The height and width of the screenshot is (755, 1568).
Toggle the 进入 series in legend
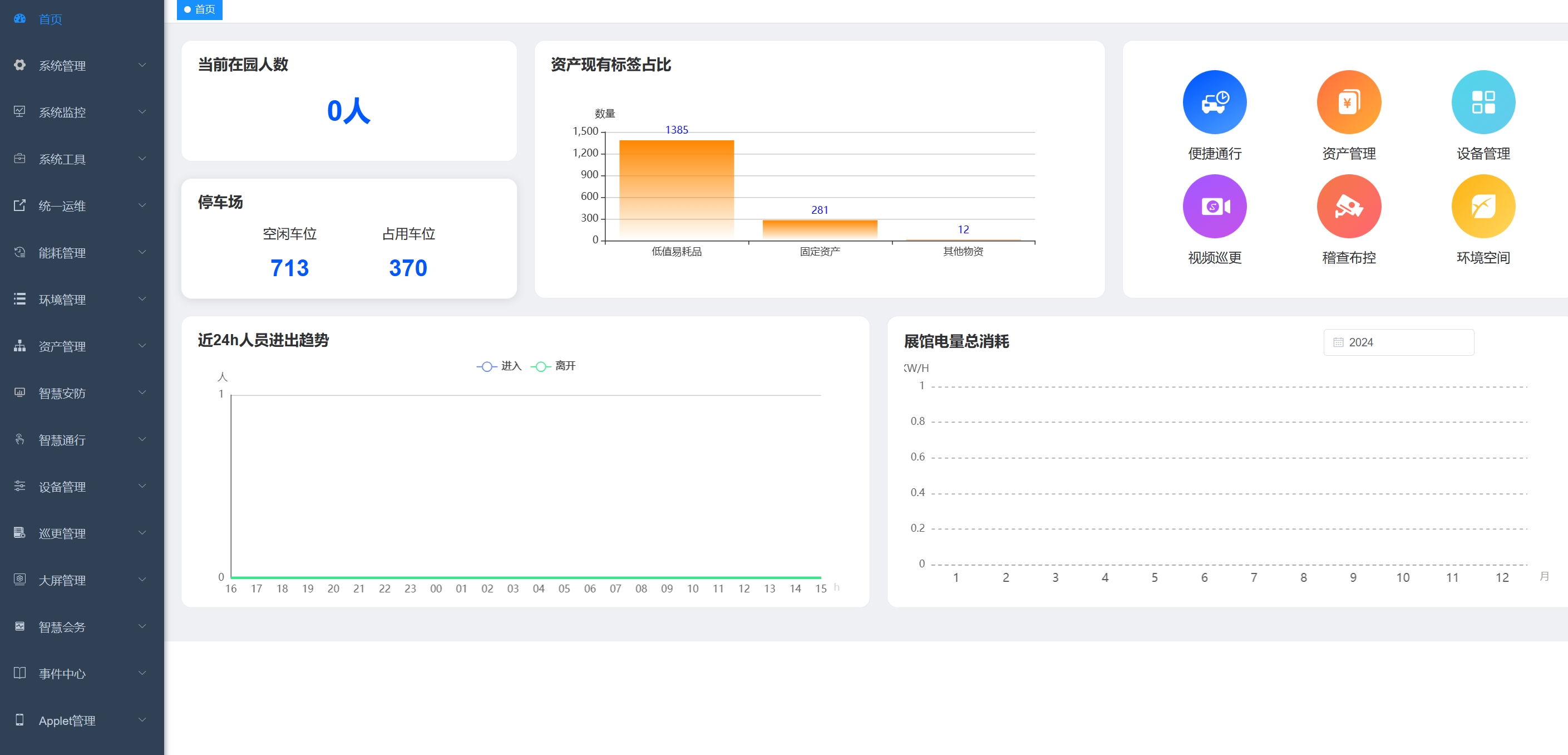499,366
